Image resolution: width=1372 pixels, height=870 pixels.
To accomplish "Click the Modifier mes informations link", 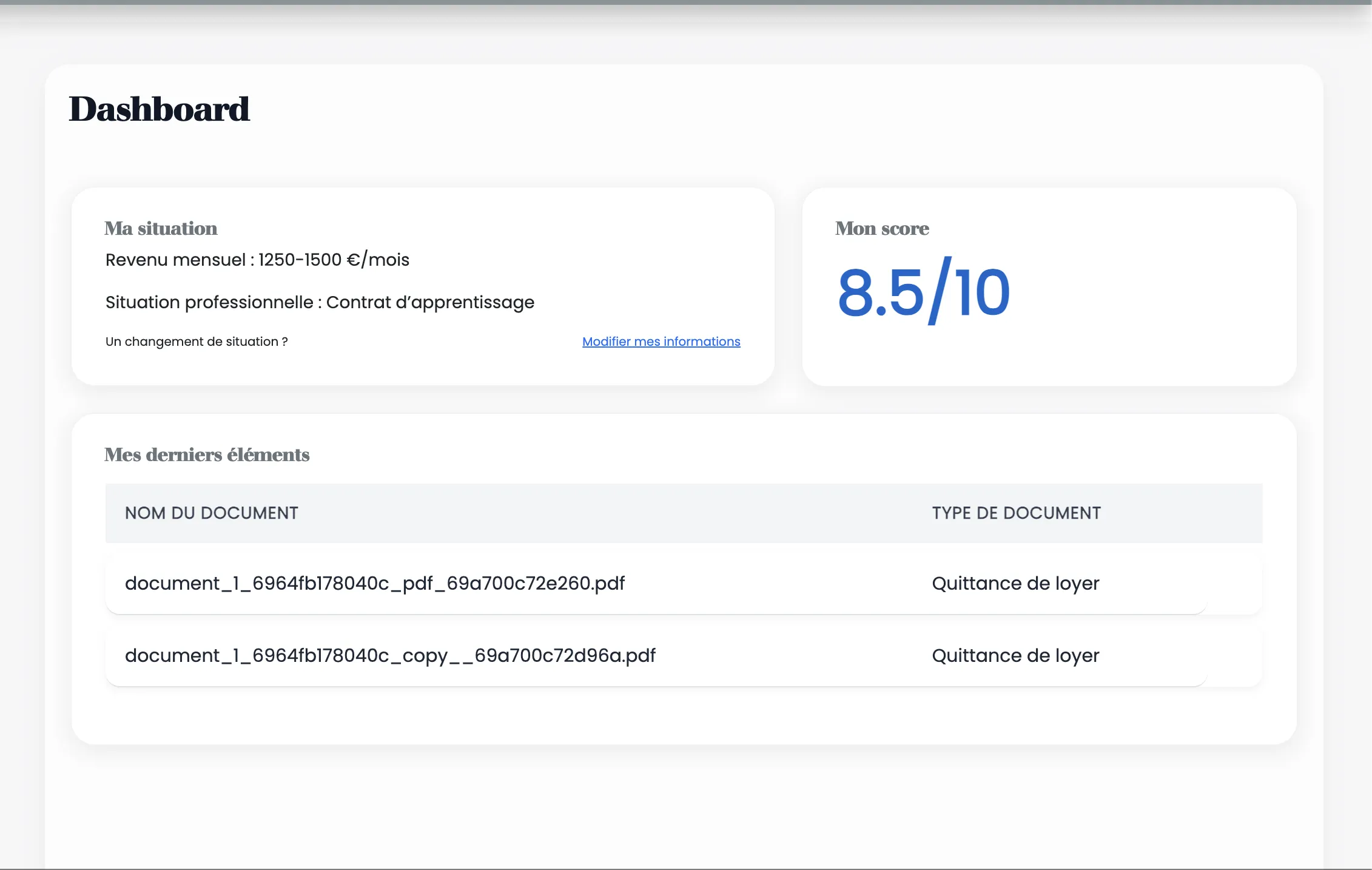I will click(x=661, y=342).
